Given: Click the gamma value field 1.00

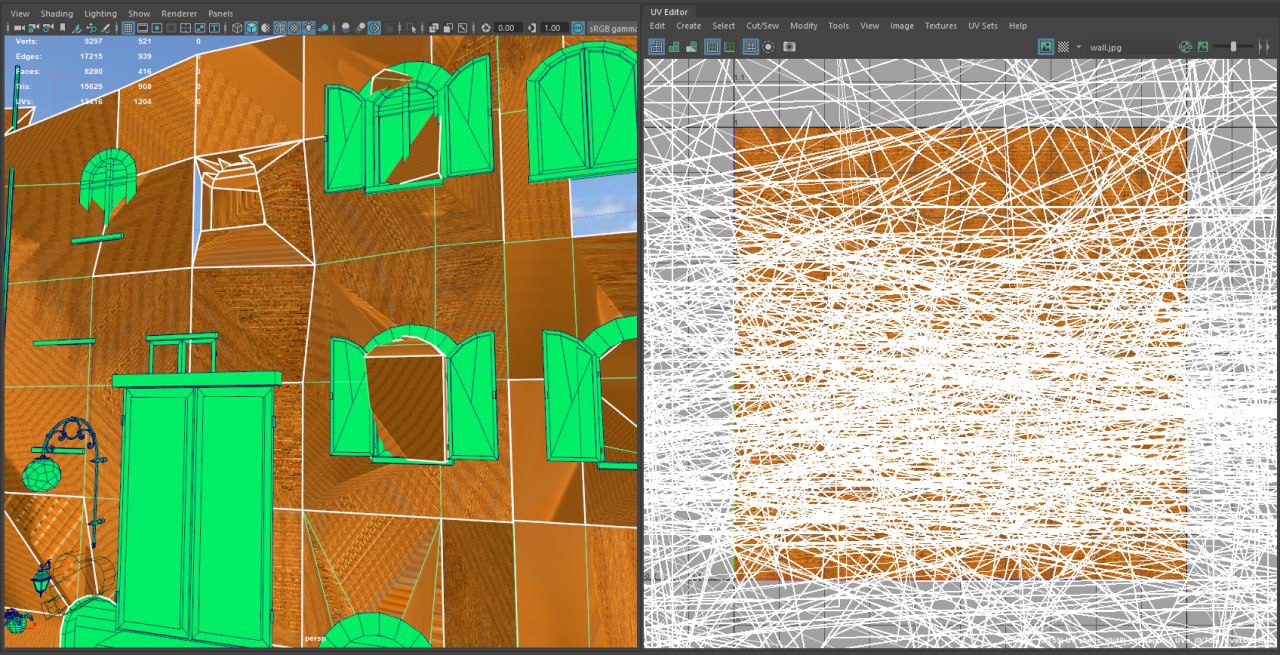Looking at the screenshot, I should coord(552,28).
